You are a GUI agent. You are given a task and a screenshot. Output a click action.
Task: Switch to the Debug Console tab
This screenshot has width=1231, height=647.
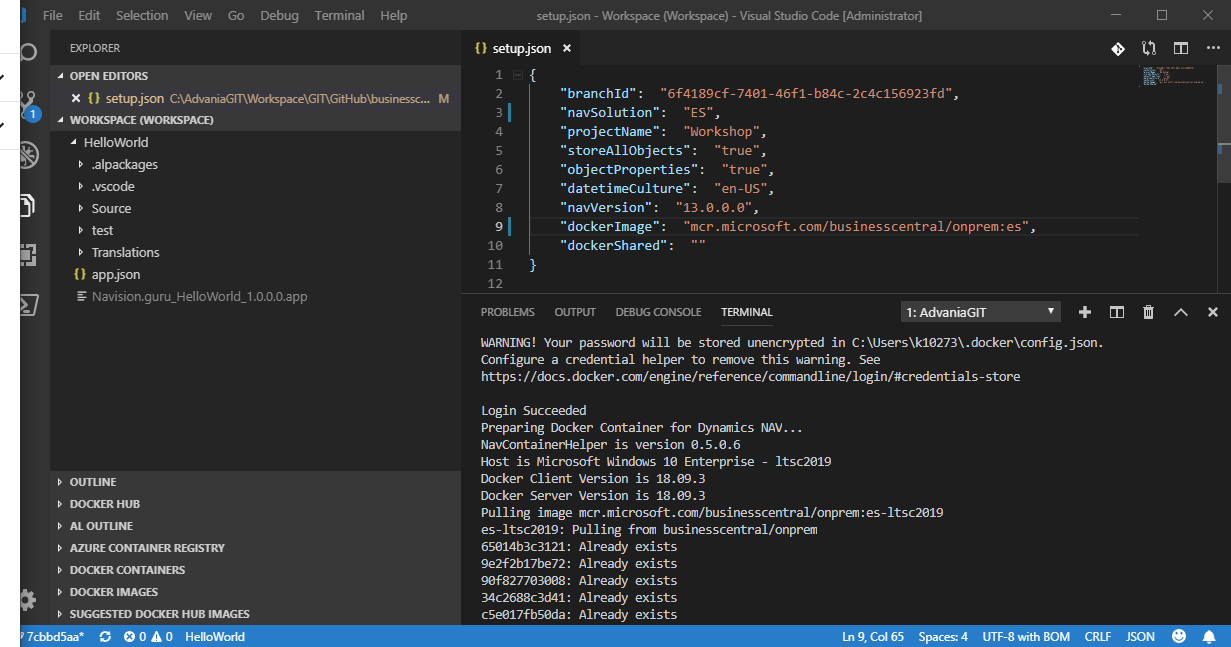(x=658, y=312)
